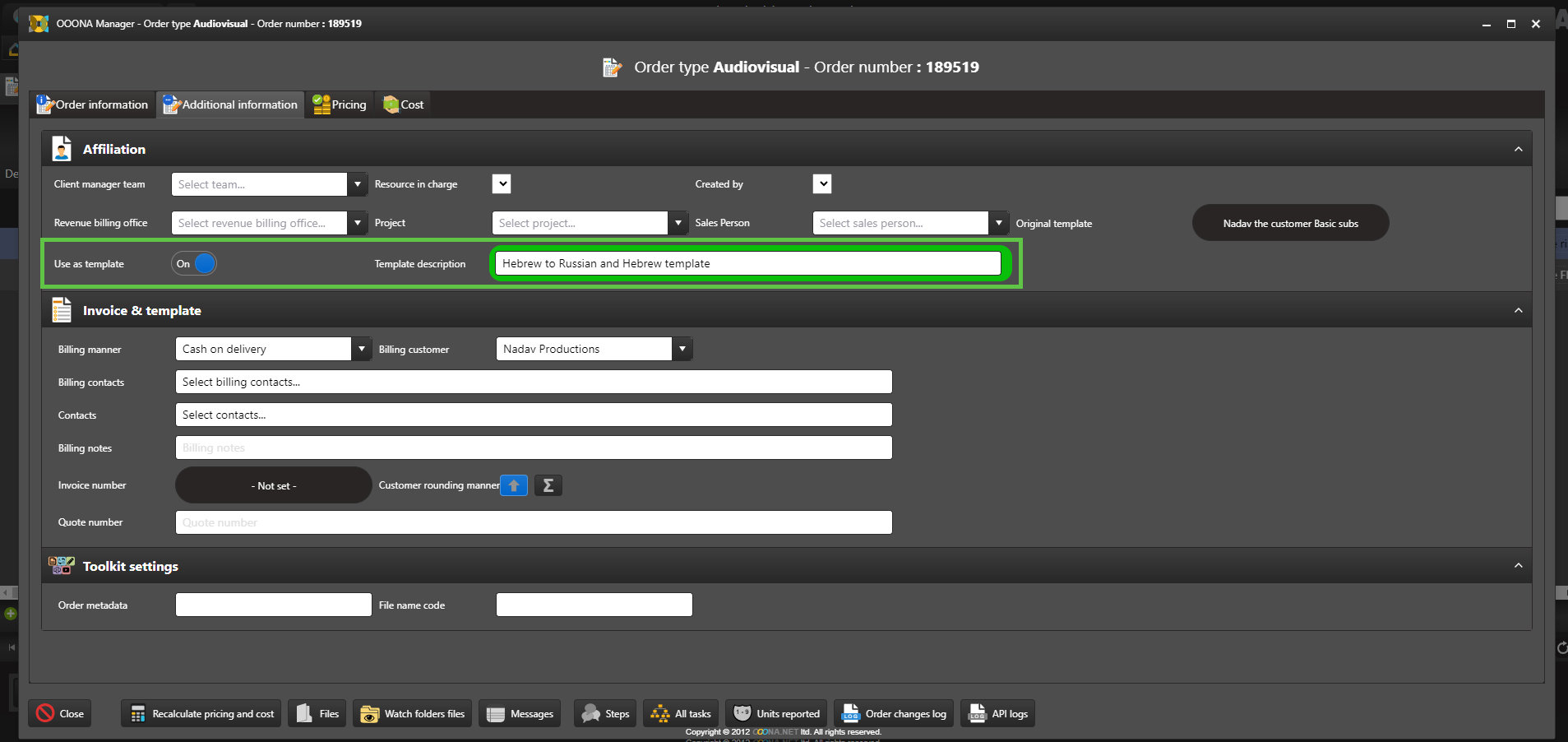The width and height of the screenshot is (1568, 742).
Task: Turn off the Use as template switch
Action: [195, 264]
